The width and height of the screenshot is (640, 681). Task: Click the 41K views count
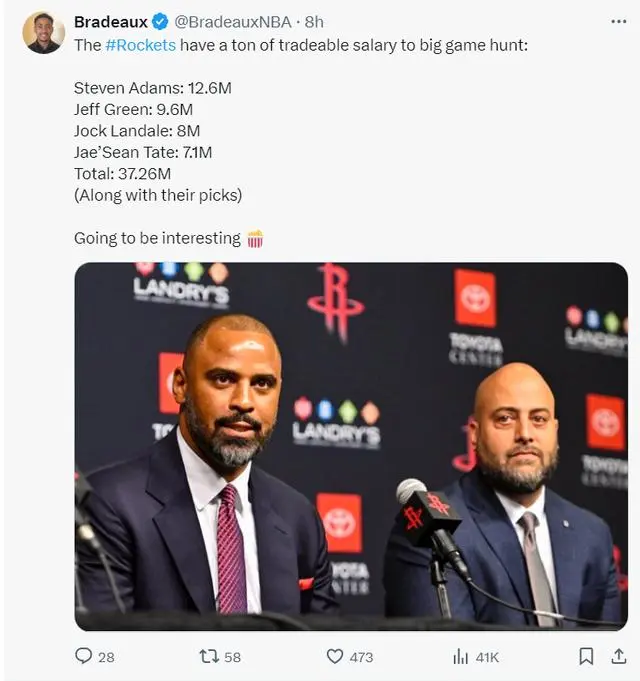(x=487, y=657)
